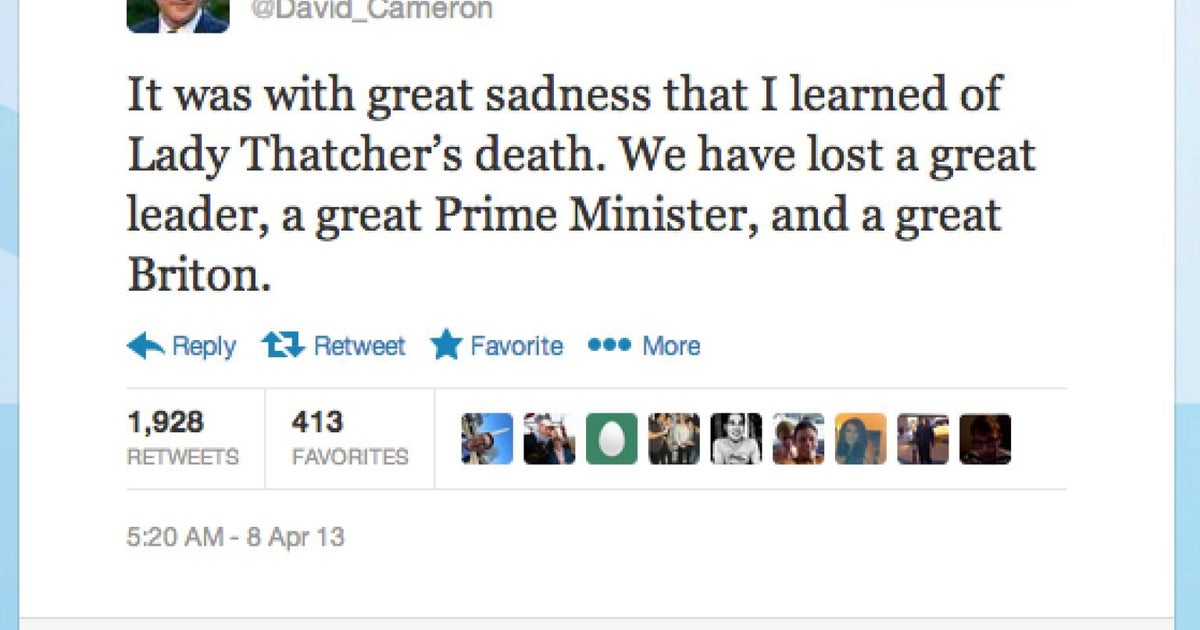Select the Retweet icon
Viewport: 1200px width, 630px height.
coord(282,344)
